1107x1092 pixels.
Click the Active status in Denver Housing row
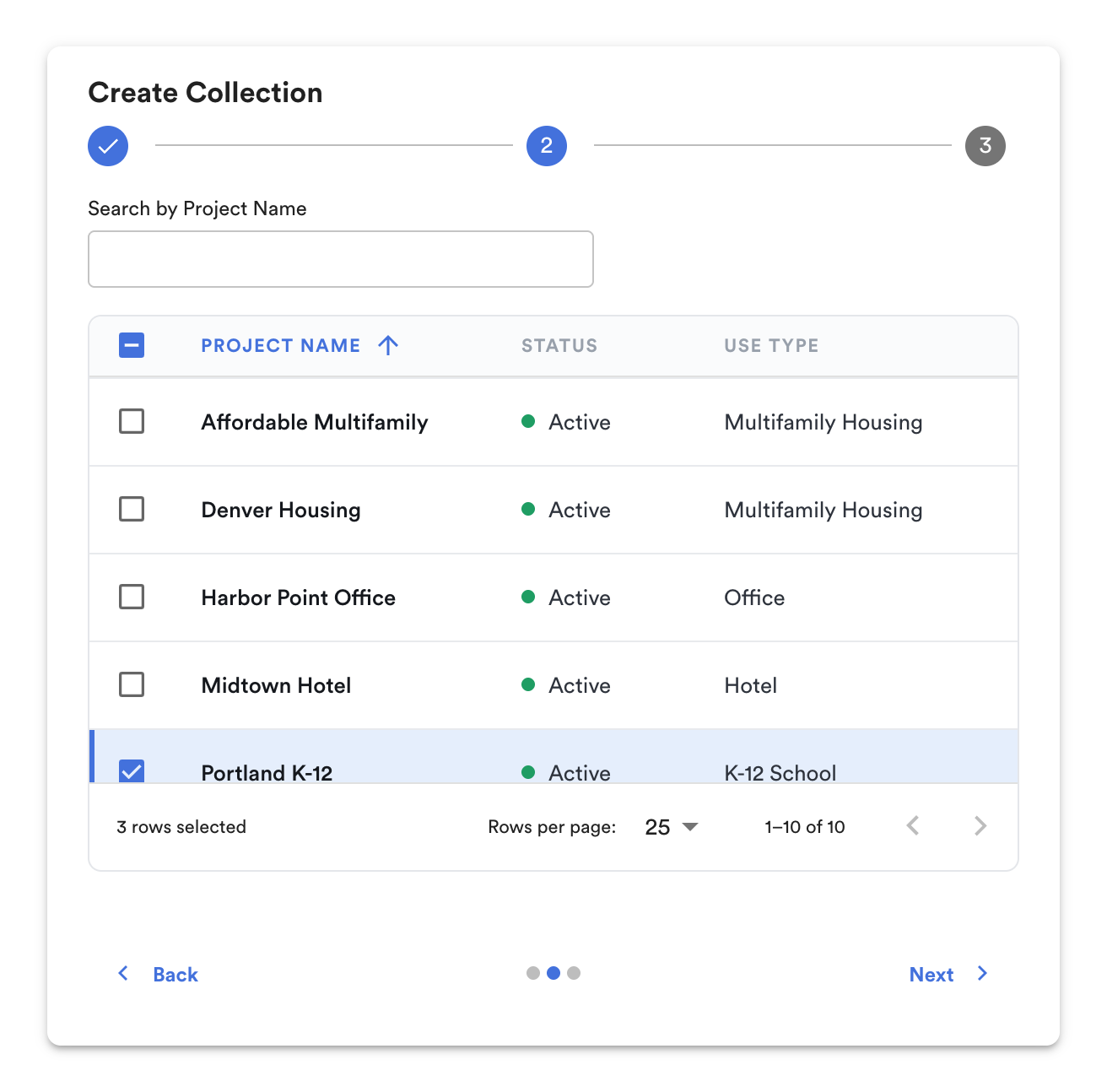566,510
